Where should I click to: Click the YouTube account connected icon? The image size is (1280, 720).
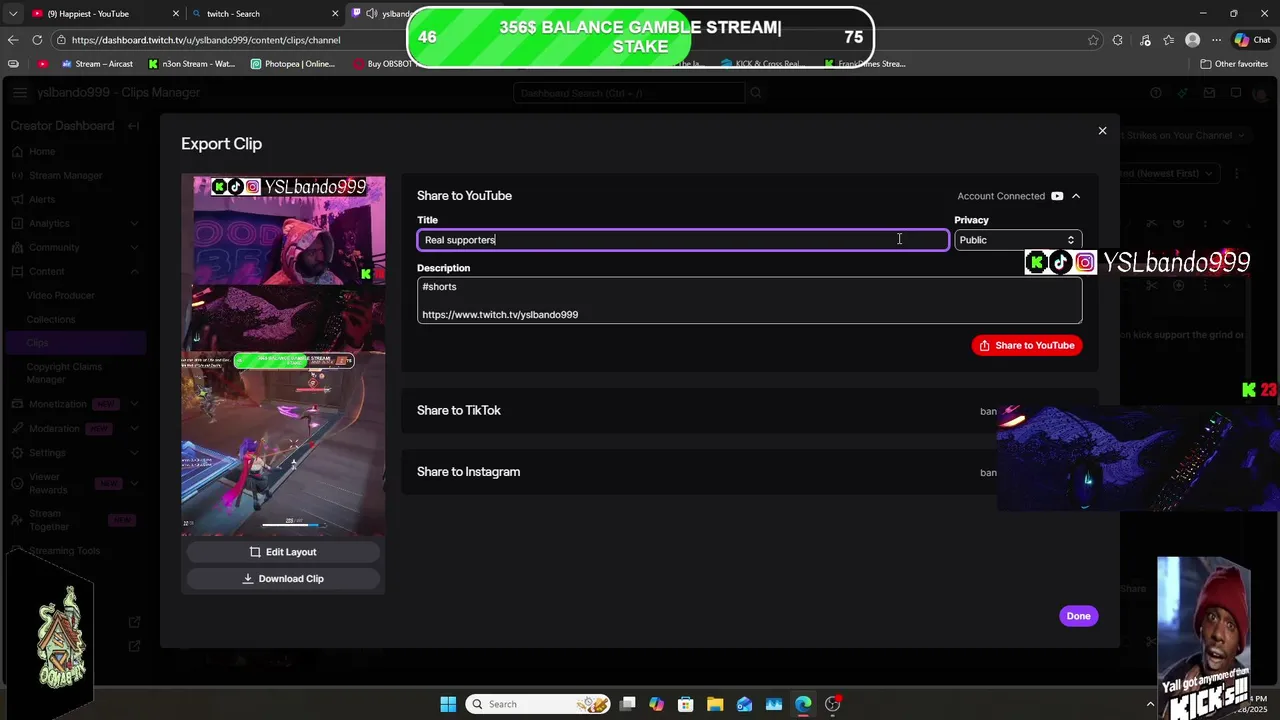pyautogui.click(x=1057, y=196)
